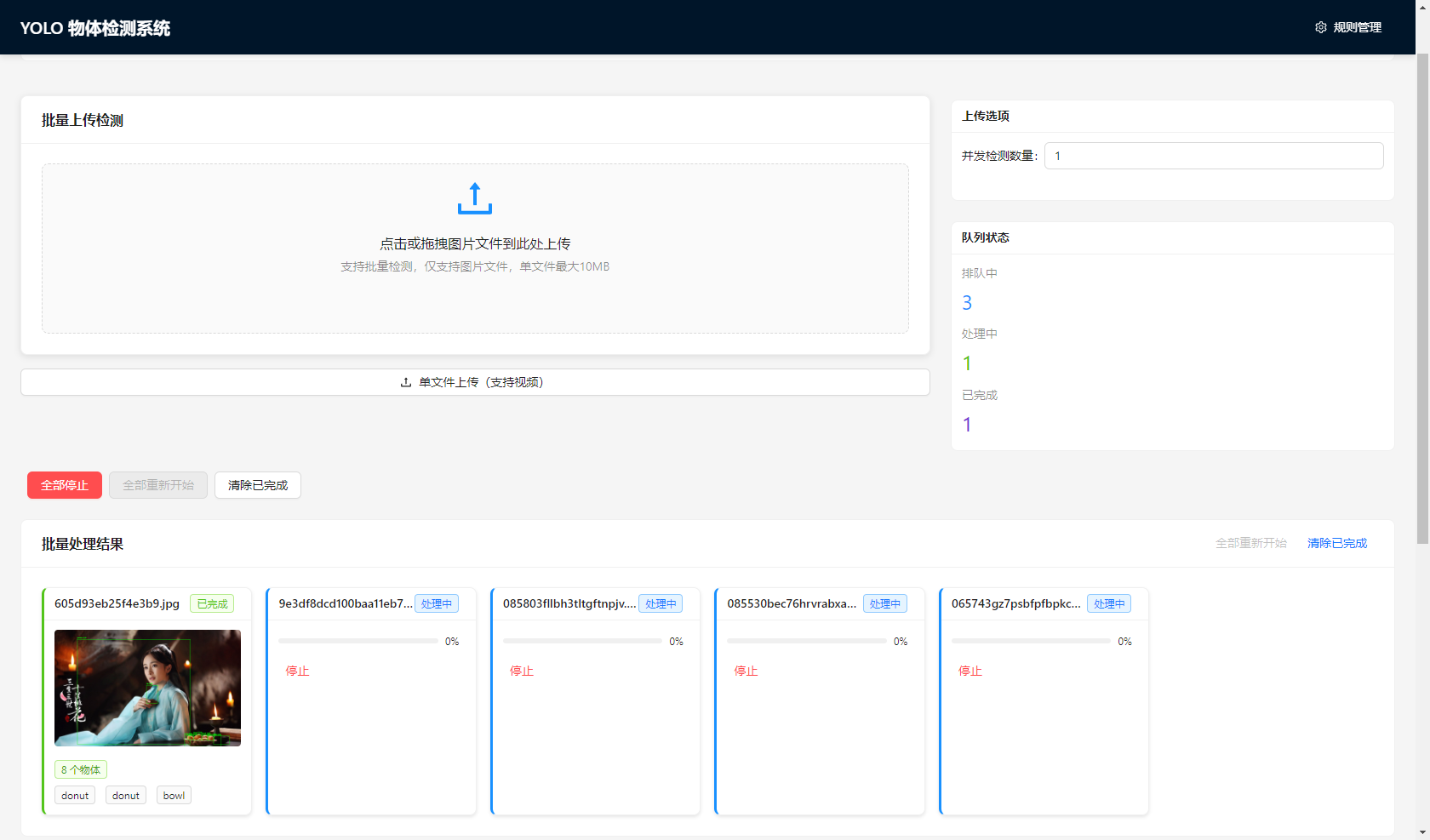Stop processing of 085530bec76hrvrabxa file

tap(746, 671)
